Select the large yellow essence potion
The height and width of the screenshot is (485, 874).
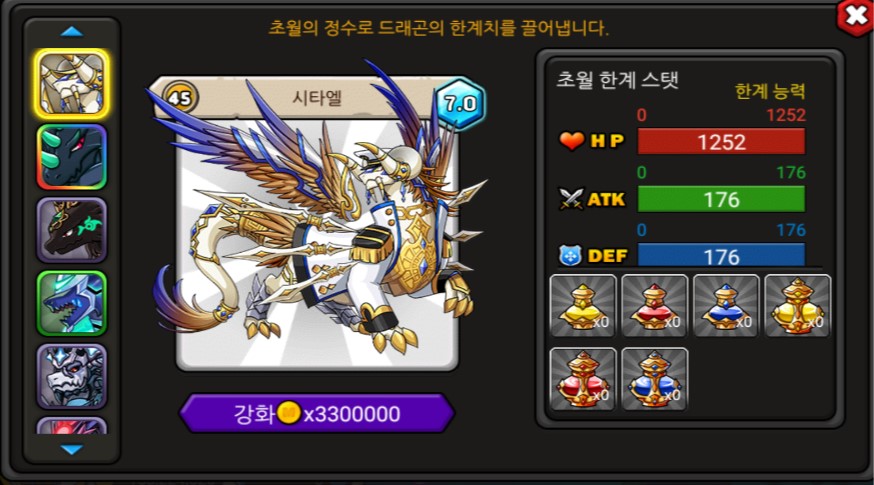798,306
